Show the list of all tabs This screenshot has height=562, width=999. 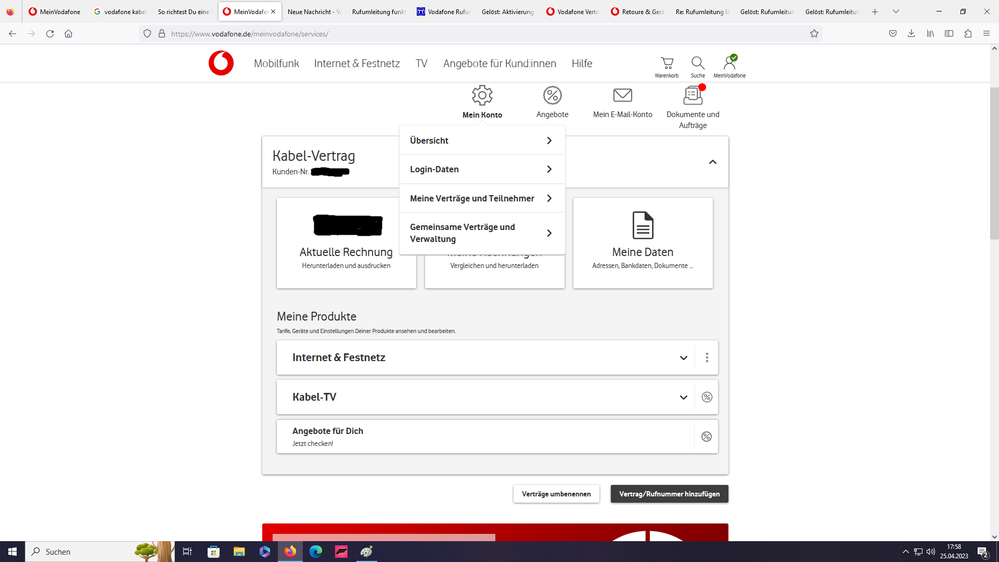click(x=896, y=11)
